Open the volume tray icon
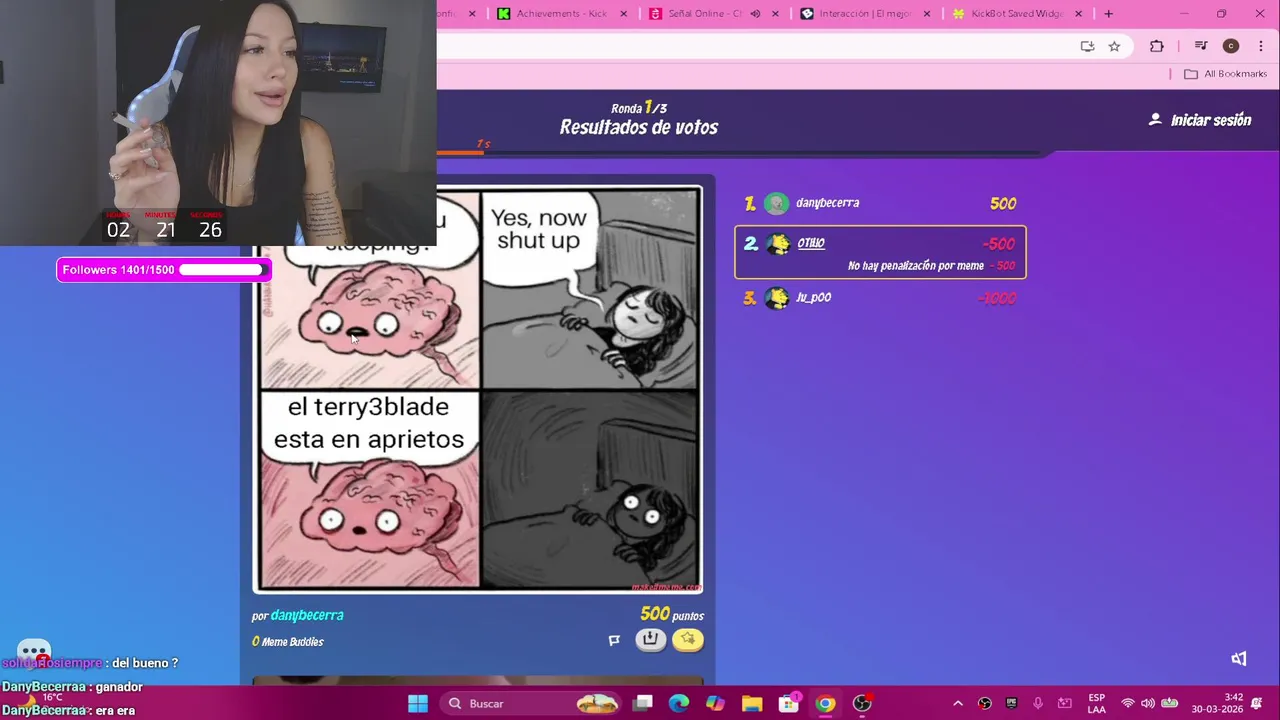Image resolution: width=1280 pixels, height=720 pixels. tap(1148, 703)
